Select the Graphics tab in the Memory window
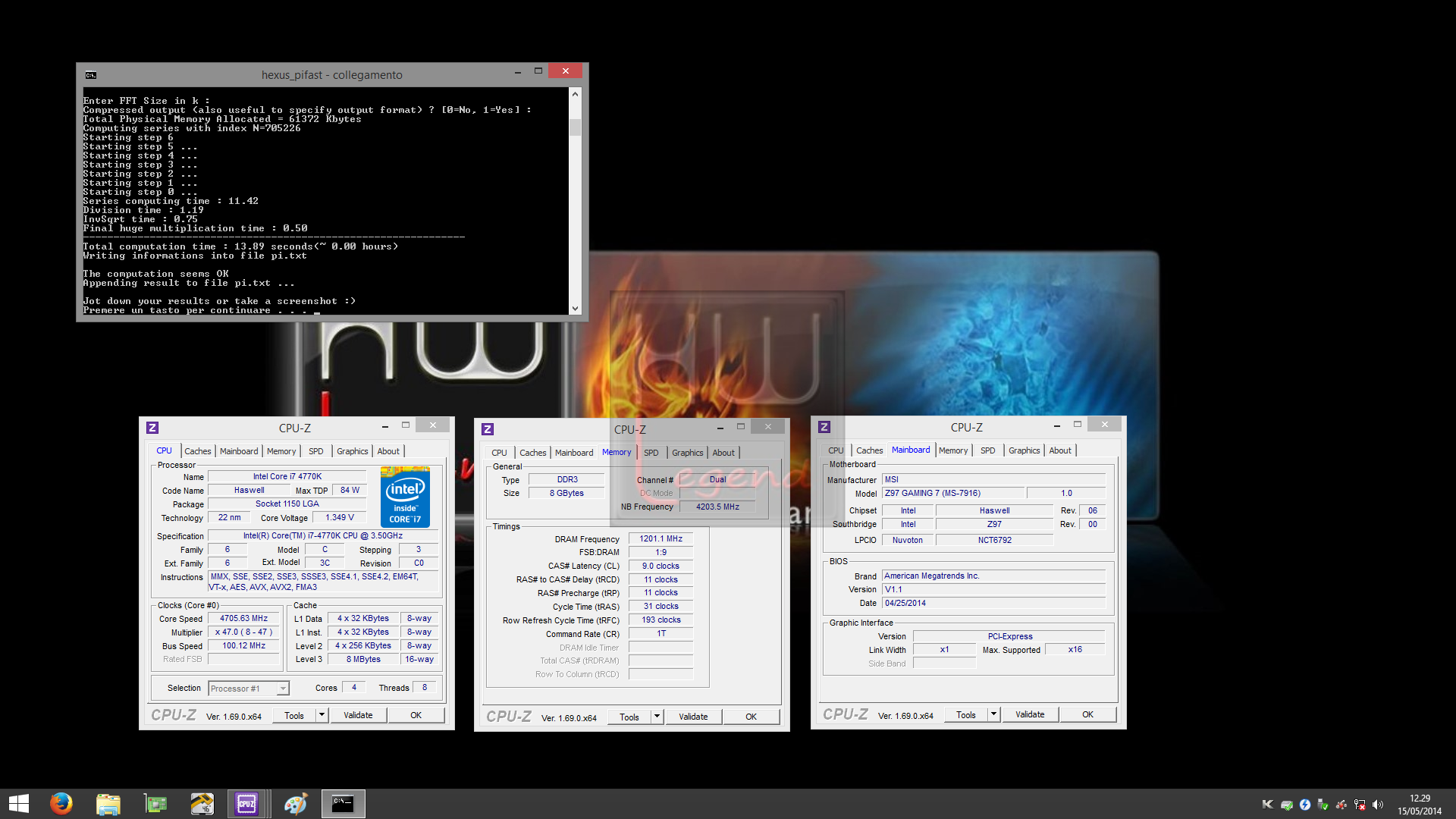Viewport: 1456px width, 819px height. click(688, 453)
